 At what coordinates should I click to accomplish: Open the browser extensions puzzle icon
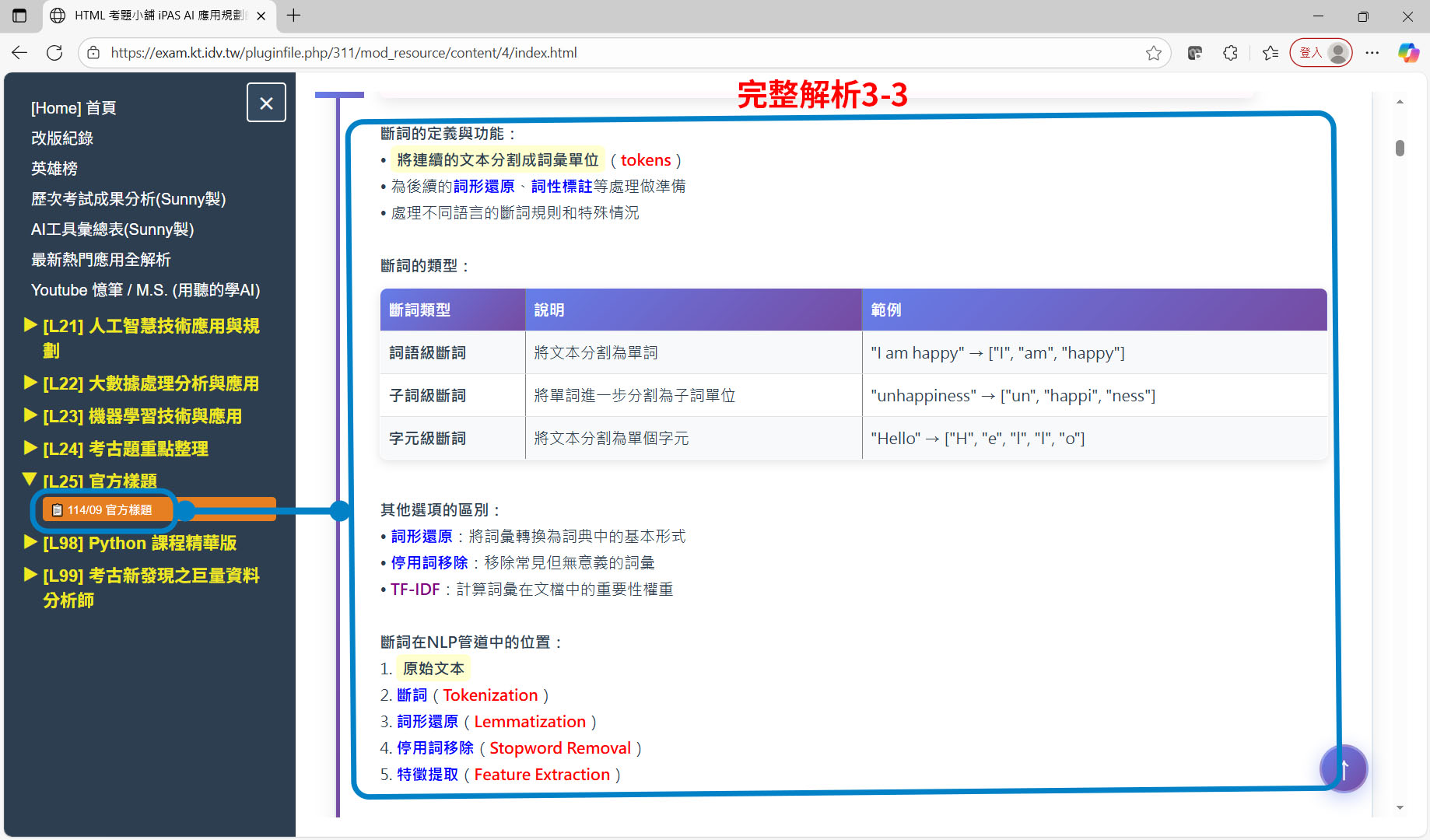(x=1230, y=53)
